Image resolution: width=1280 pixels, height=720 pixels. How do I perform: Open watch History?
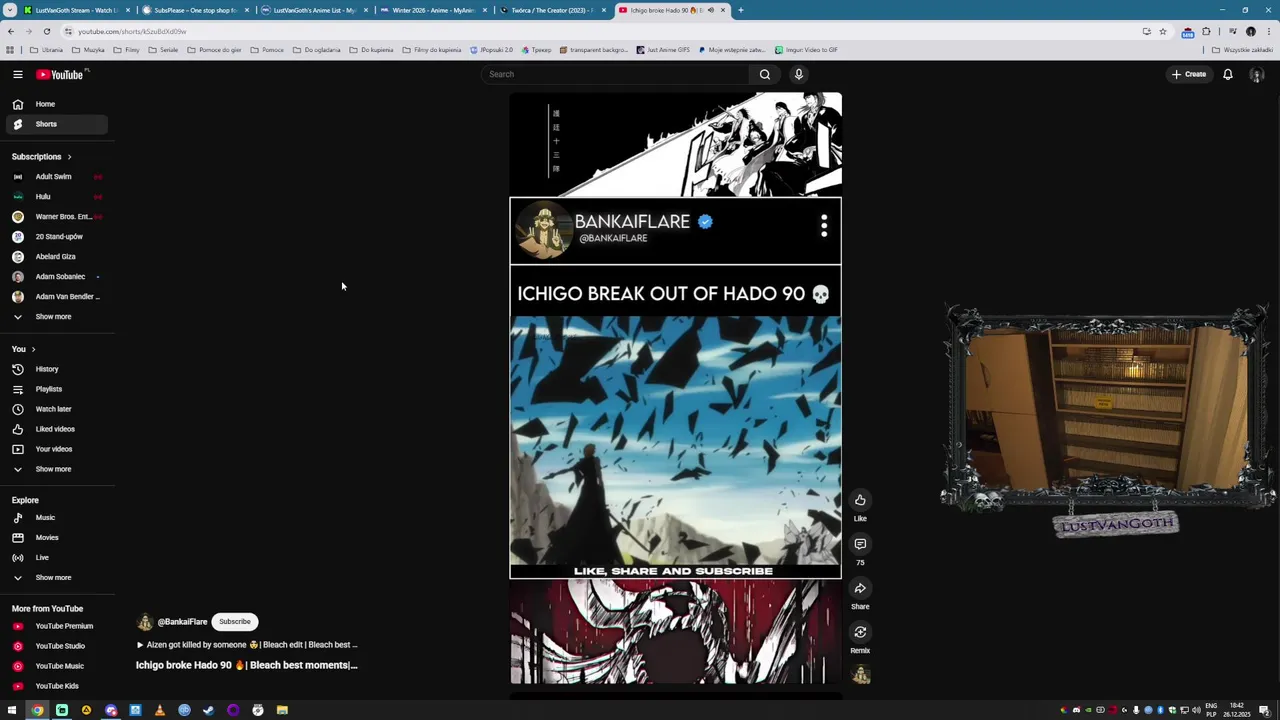[x=55, y=369]
